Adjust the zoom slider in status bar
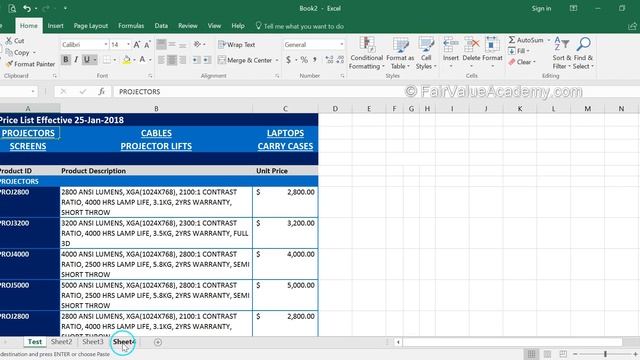 coord(605,354)
